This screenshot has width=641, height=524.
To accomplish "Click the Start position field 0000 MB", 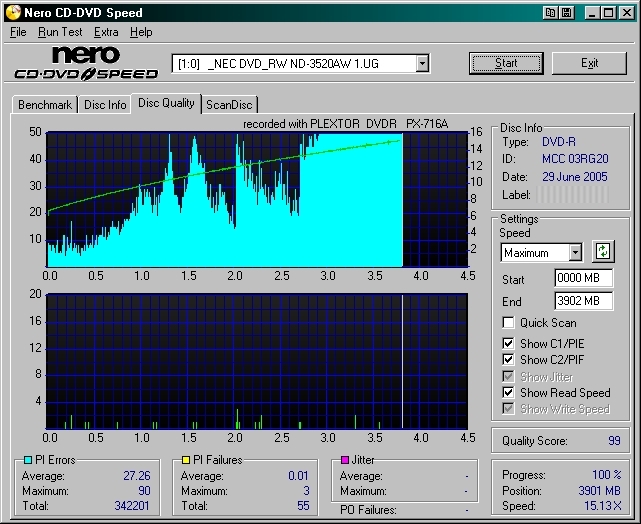I will 583,278.
